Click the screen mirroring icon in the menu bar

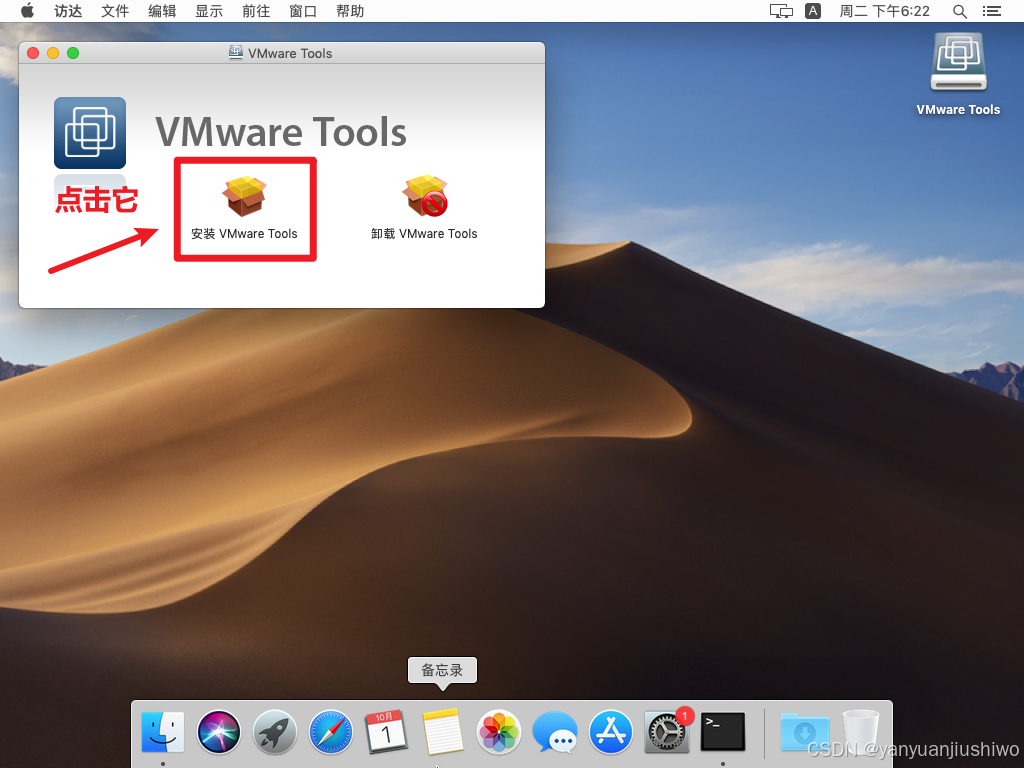(781, 11)
